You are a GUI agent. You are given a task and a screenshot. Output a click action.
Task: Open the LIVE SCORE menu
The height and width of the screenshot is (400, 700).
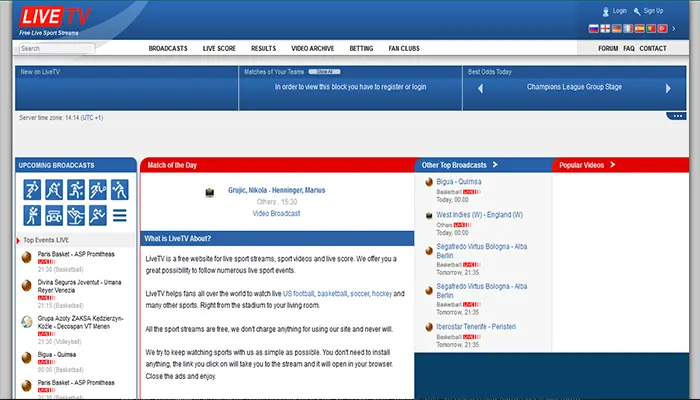click(219, 48)
